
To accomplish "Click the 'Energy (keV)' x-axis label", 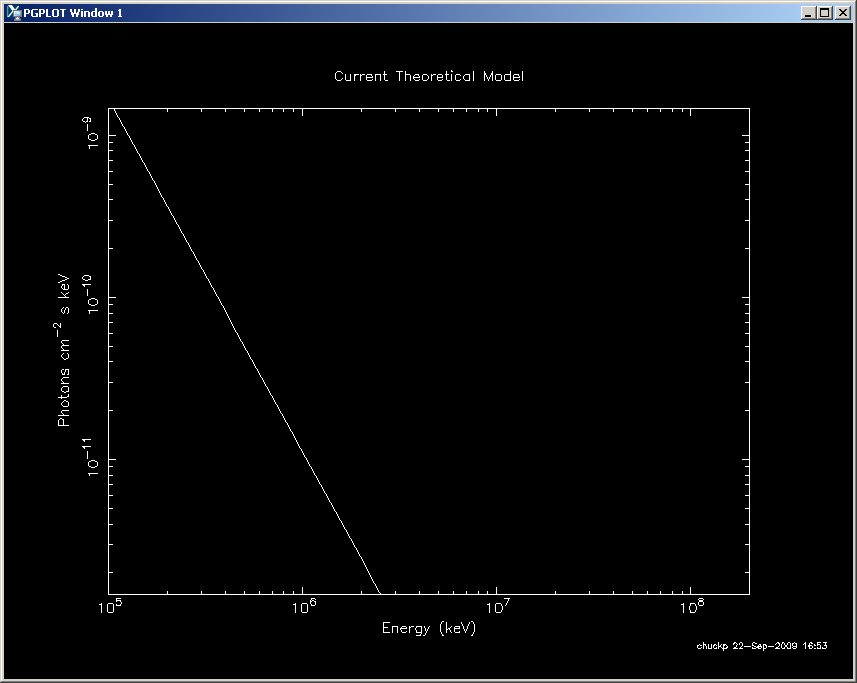I will 429,628.
